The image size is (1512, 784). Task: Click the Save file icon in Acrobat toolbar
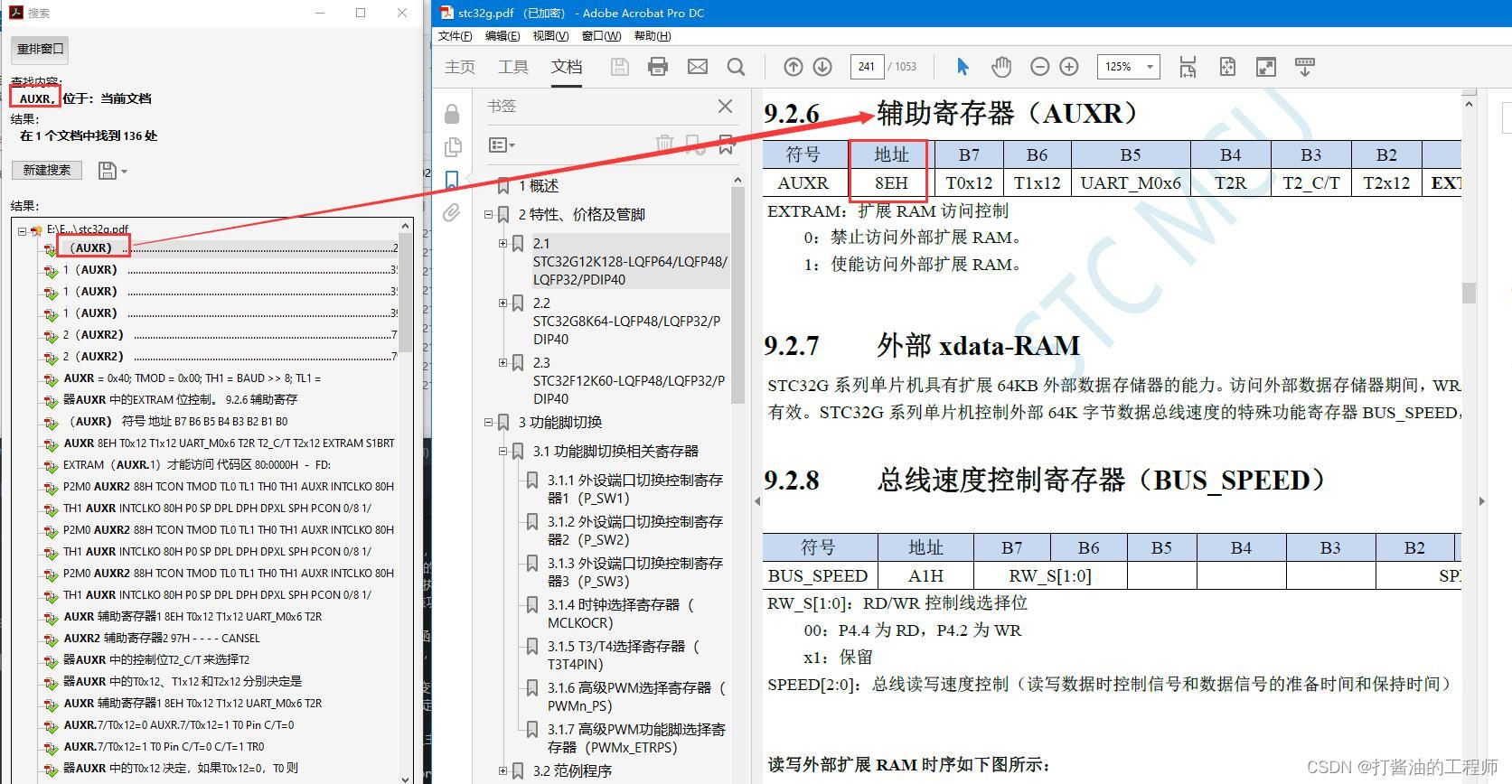click(x=620, y=67)
